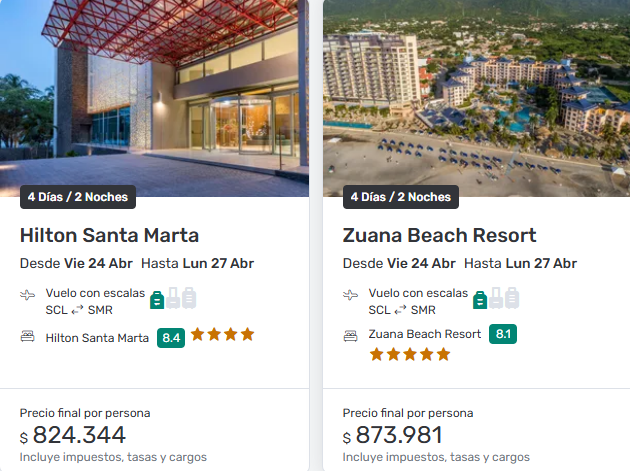Click the four-star rating for Hilton Santa Marta

click(223, 335)
